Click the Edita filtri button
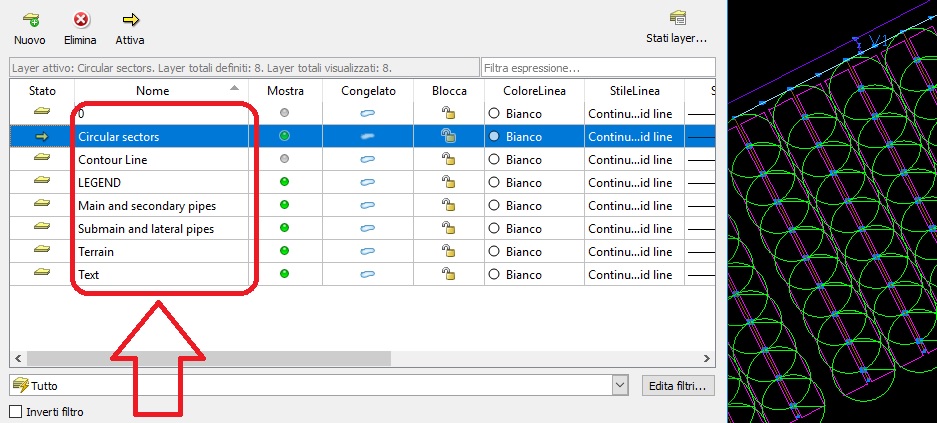This screenshot has width=937, height=423. pyautogui.click(x=676, y=385)
